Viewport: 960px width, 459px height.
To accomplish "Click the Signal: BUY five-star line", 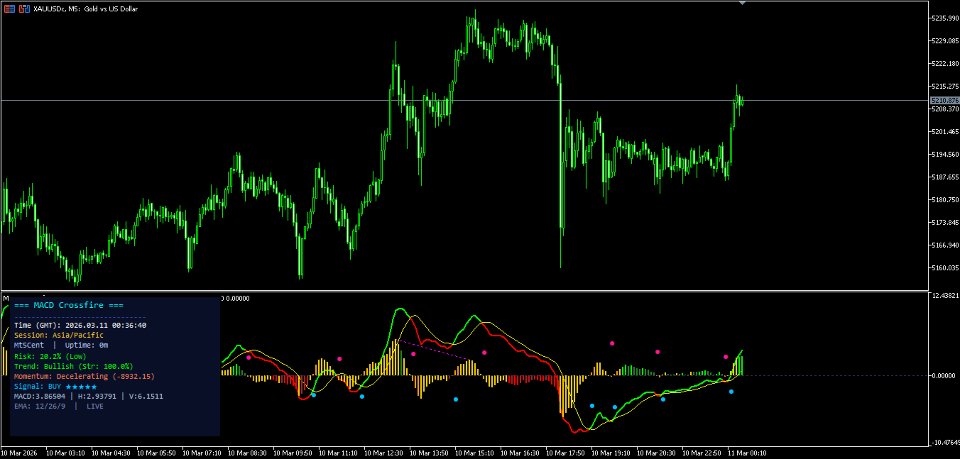I will click(x=55, y=386).
